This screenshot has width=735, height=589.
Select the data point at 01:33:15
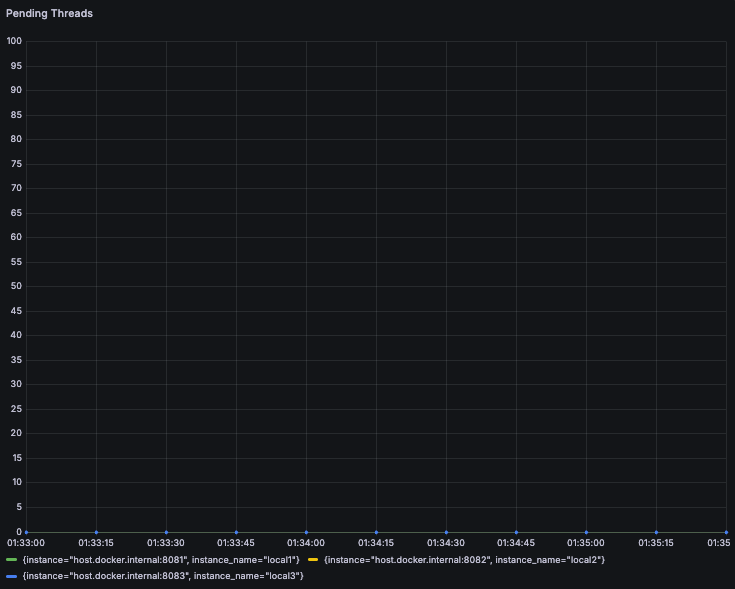(x=97, y=532)
